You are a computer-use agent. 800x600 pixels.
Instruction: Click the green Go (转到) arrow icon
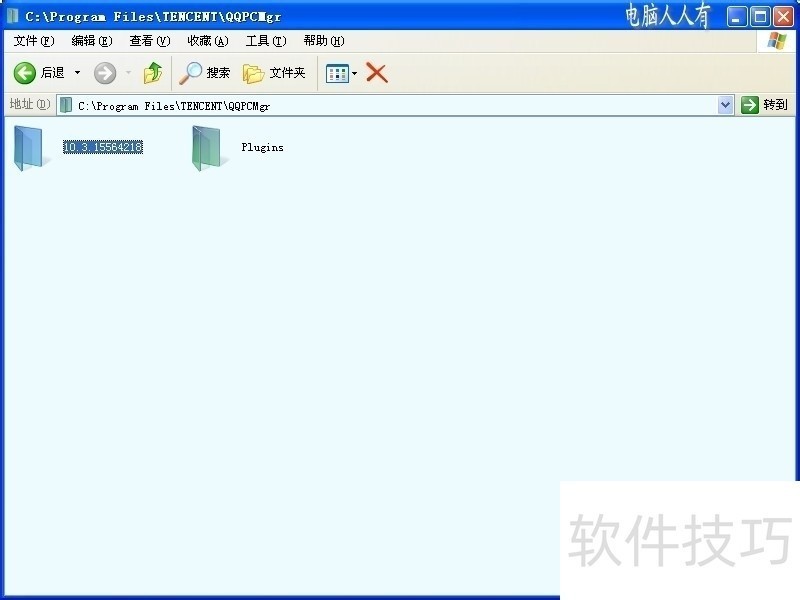click(x=748, y=104)
